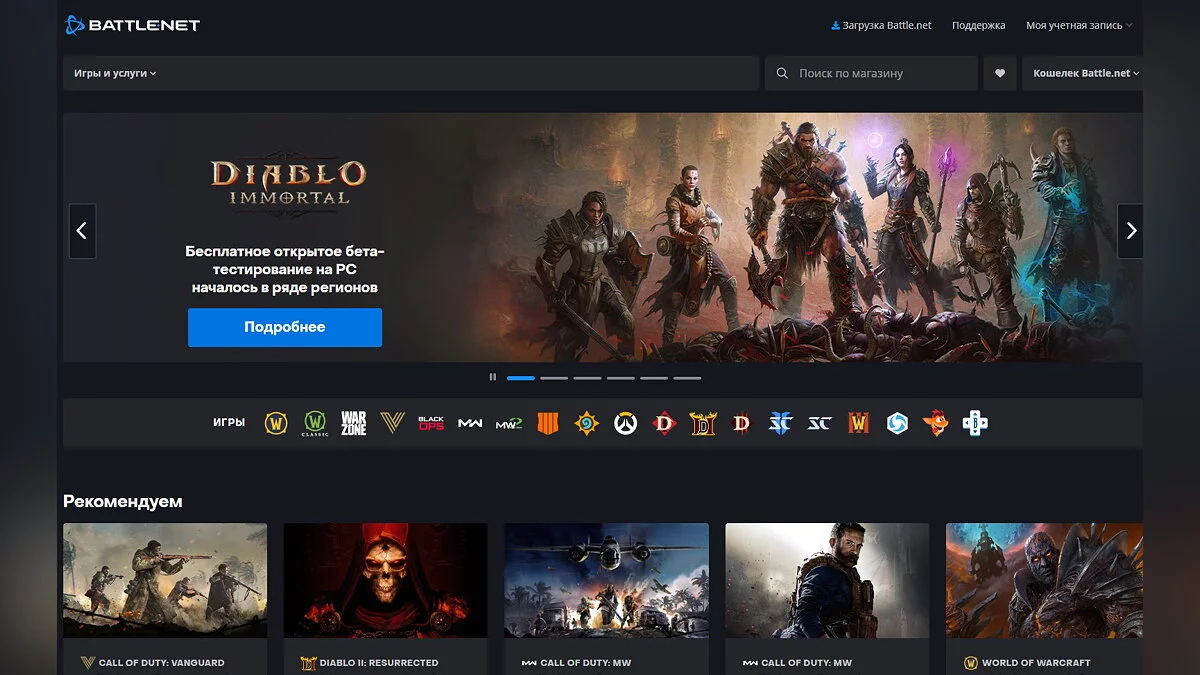Click the CALL OF DUTY: VANGUARD title
1200x675 pixels.
pyautogui.click(x=161, y=663)
